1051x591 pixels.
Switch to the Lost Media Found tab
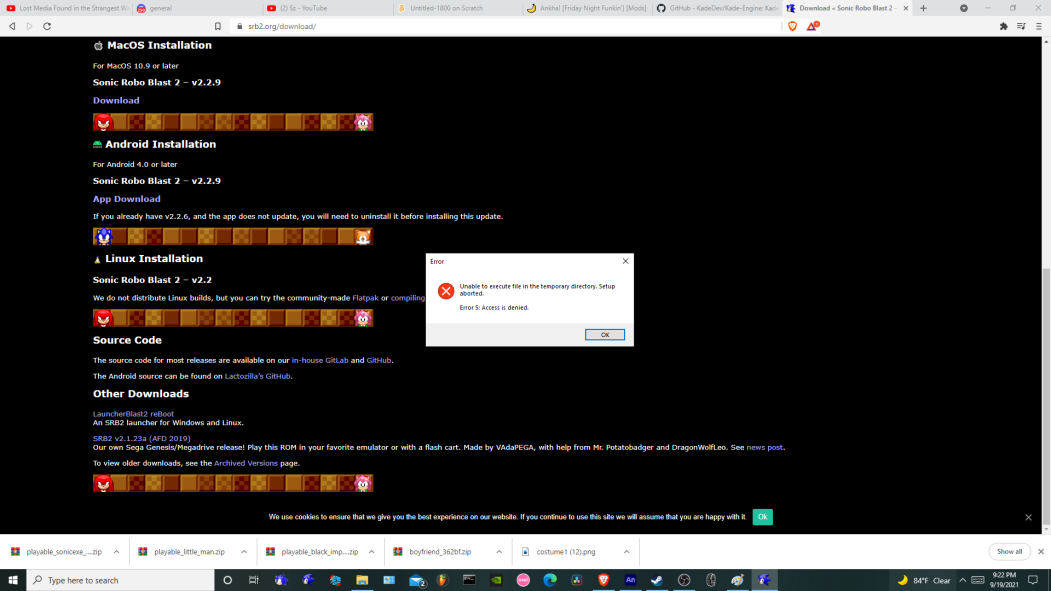[66, 8]
